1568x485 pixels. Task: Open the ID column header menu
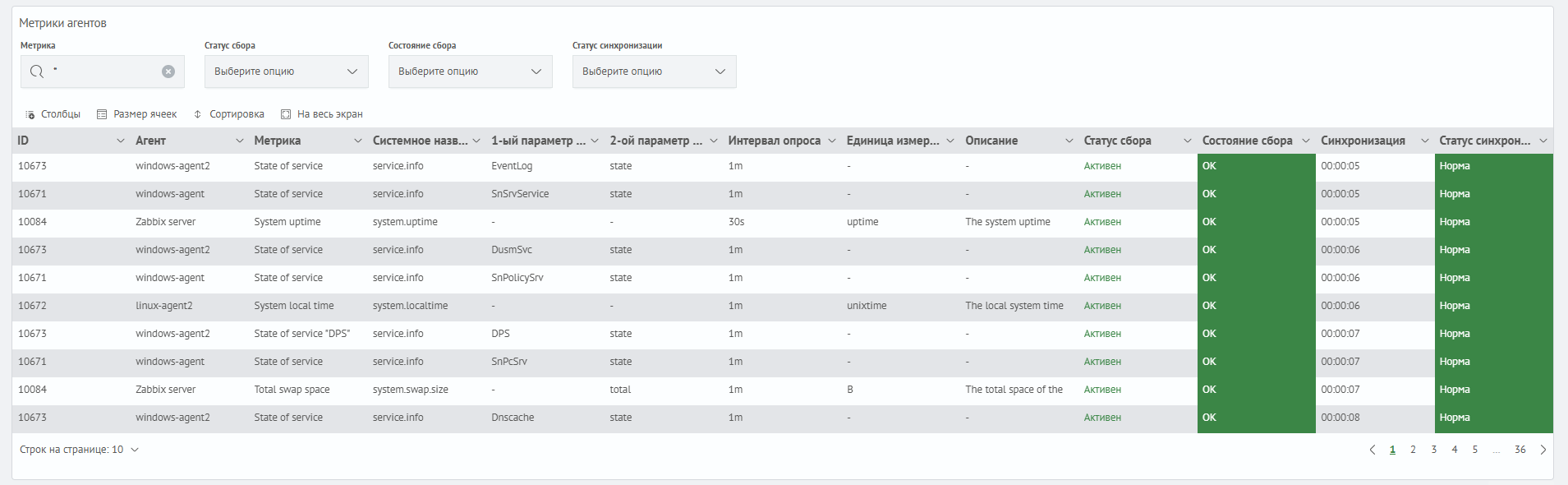point(121,141)
